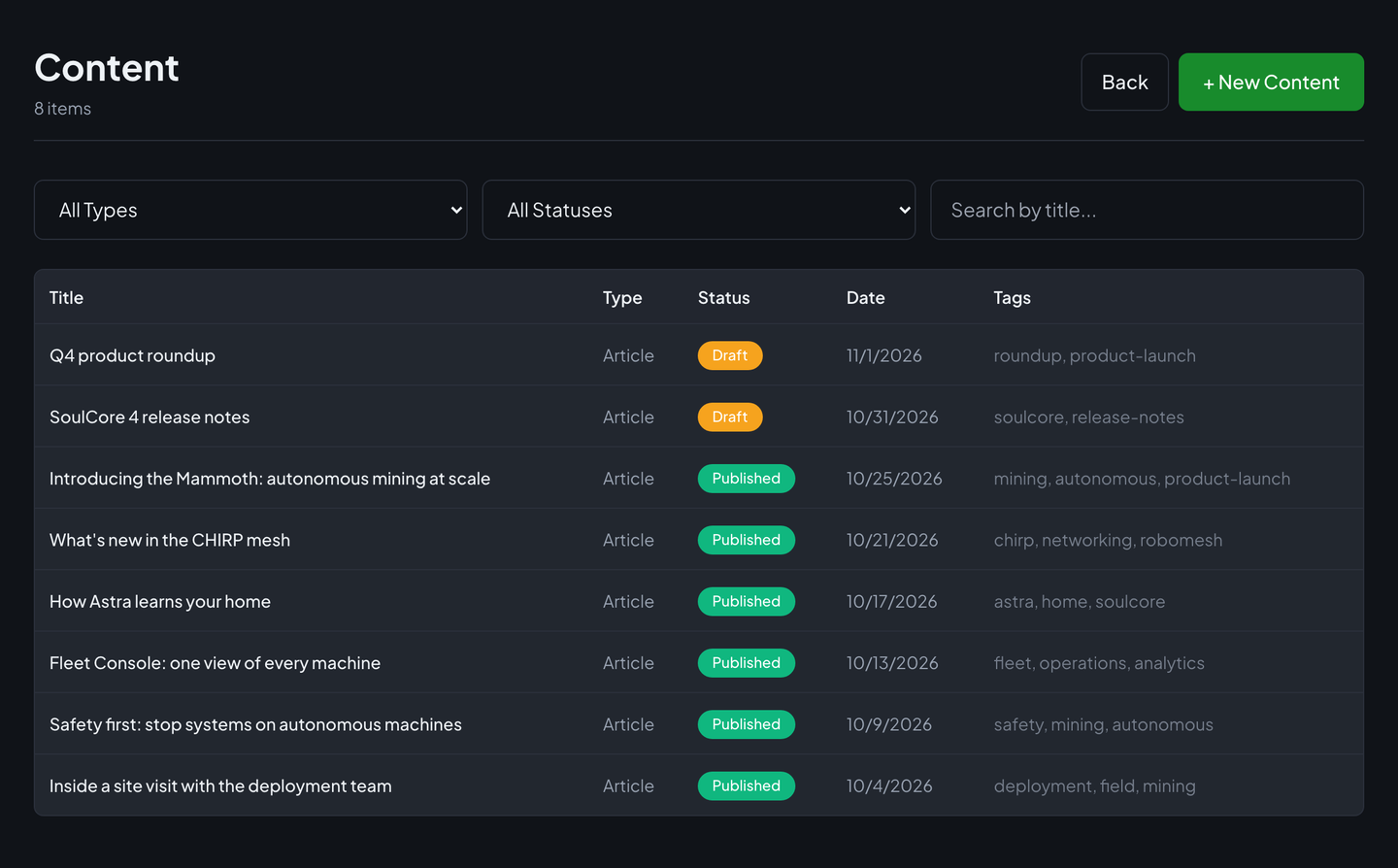Click tags fleet, operations, analytics

click(x=1099, y=663)
